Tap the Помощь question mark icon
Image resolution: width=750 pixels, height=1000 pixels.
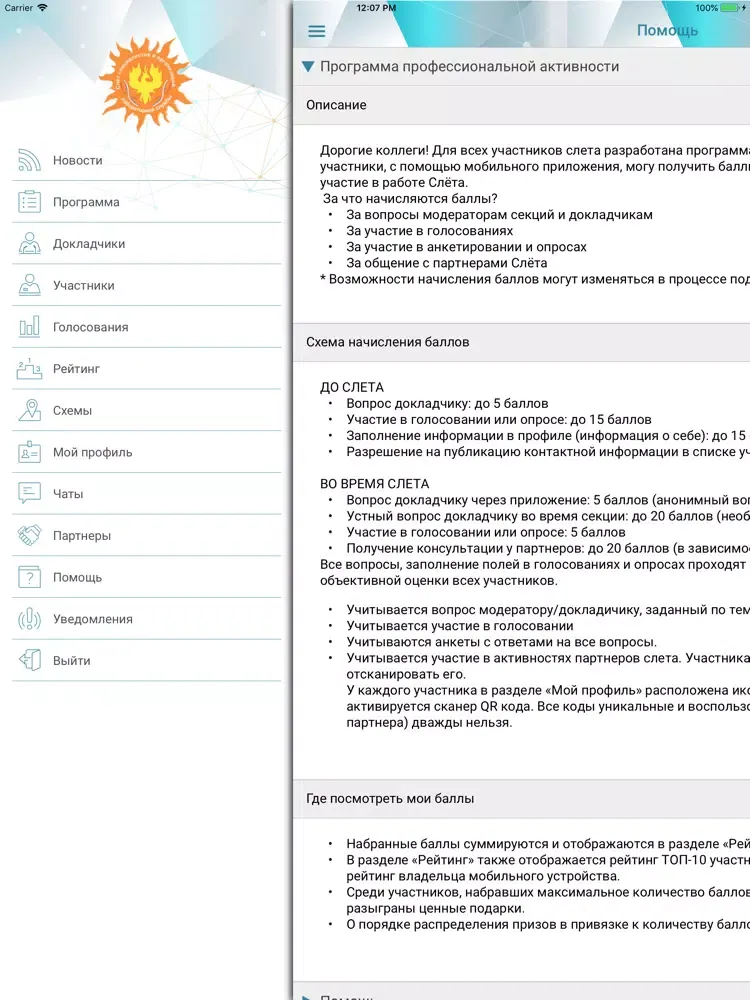pos(29,577)
